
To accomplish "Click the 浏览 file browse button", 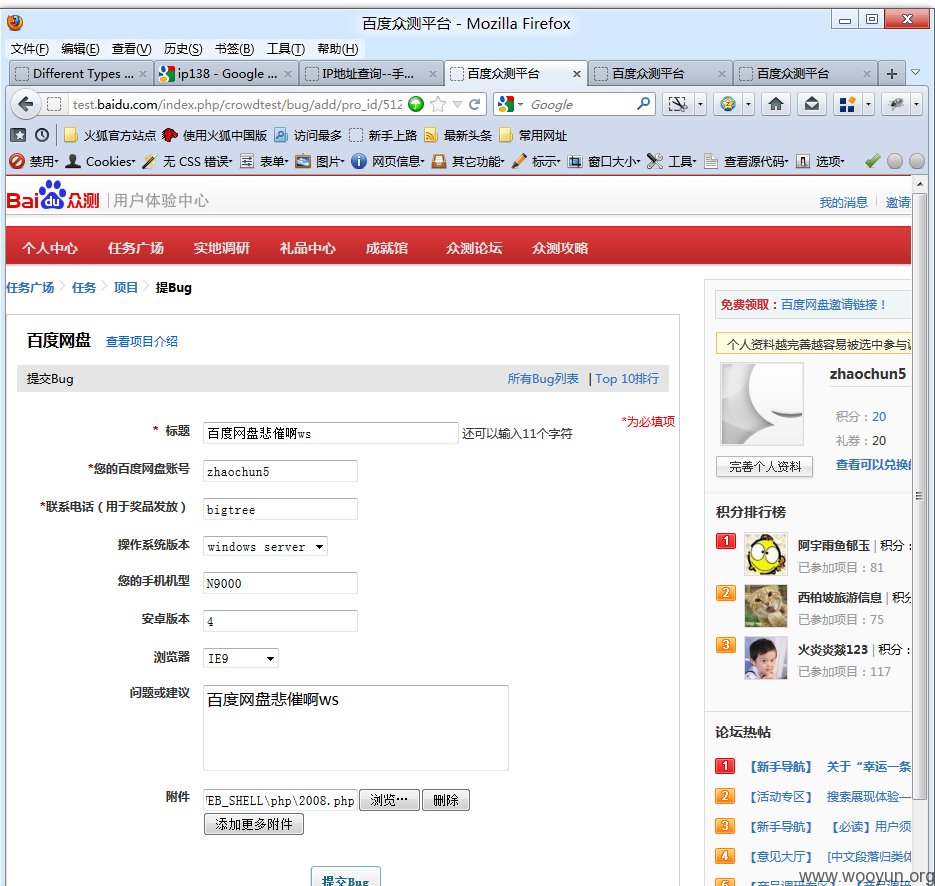I will tap(389, 800).
